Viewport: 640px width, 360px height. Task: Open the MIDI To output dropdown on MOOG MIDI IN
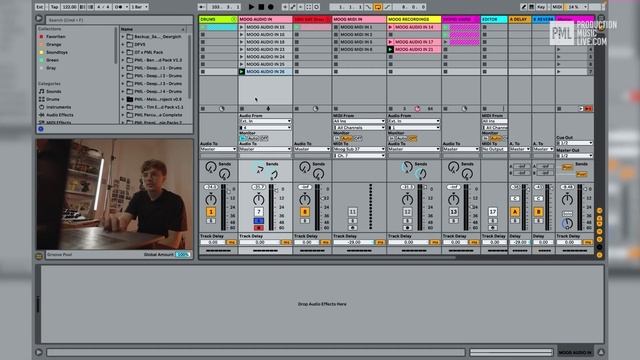pos(359,149)
